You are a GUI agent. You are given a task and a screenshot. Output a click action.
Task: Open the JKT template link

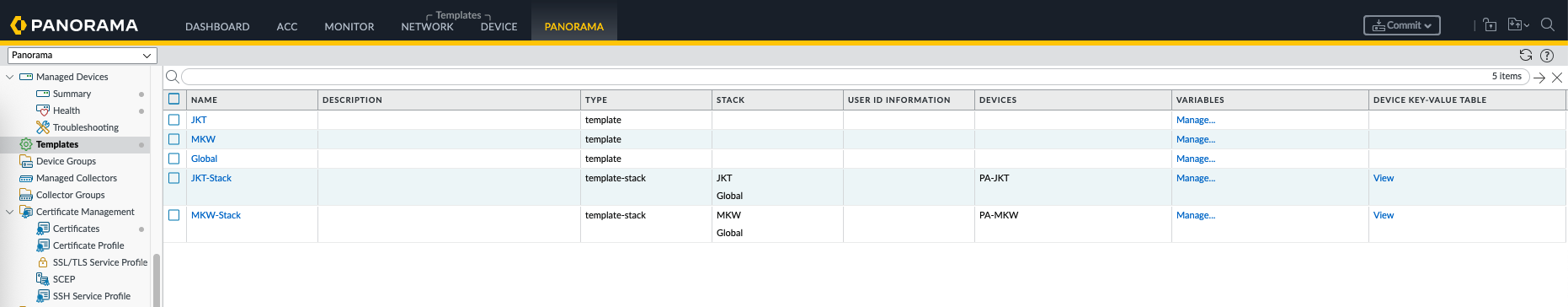(x=199, y=120)
